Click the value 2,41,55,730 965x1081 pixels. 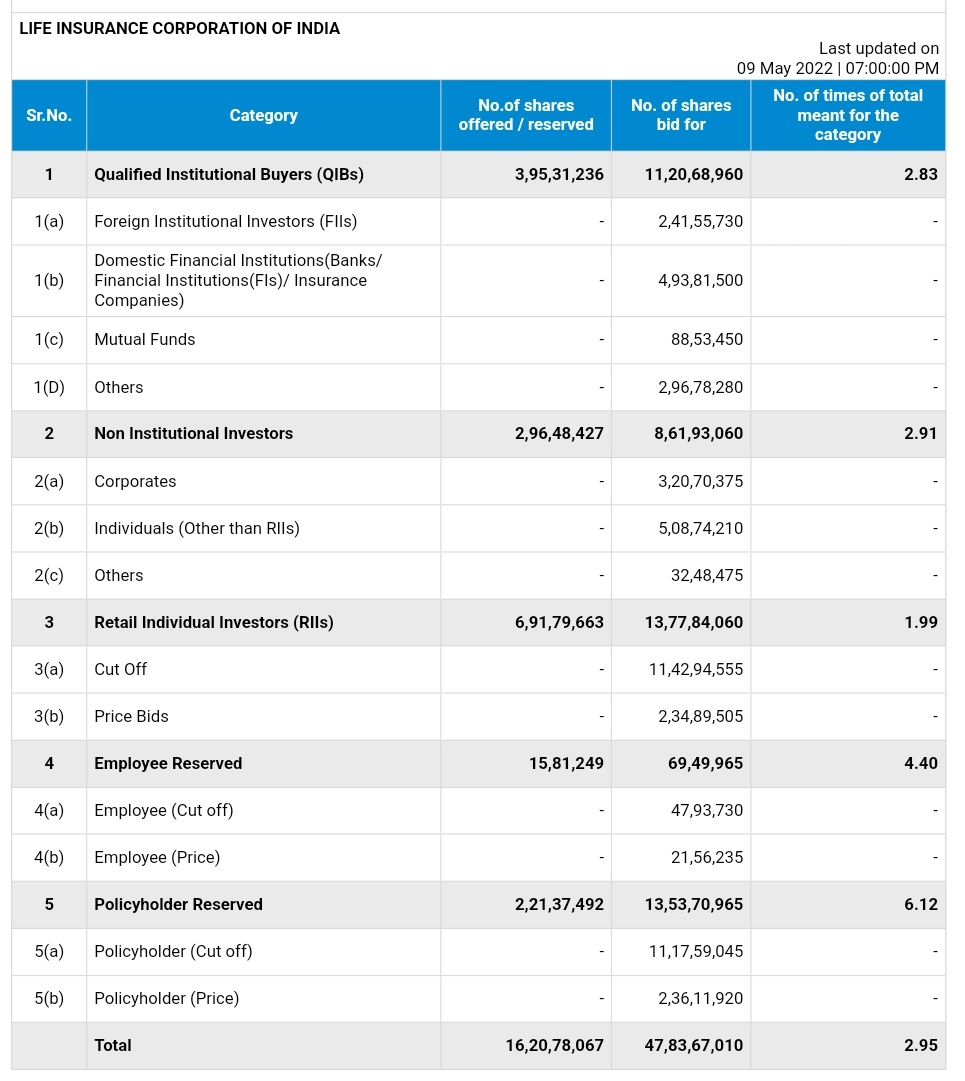tap(700, 221)
